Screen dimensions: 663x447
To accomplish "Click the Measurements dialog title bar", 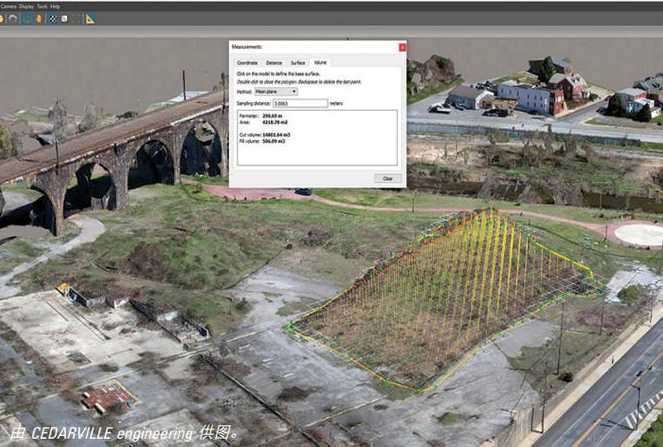I will [x=313, y=47].
